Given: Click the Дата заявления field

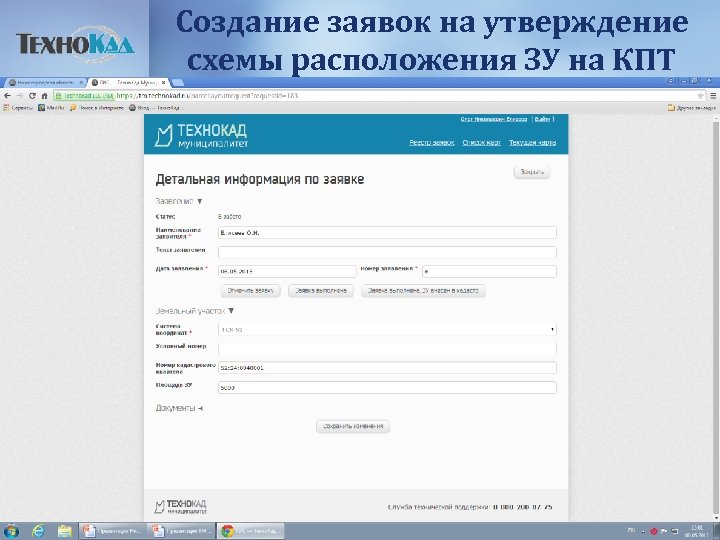Looking at the screenshot, I should (287, 271).
